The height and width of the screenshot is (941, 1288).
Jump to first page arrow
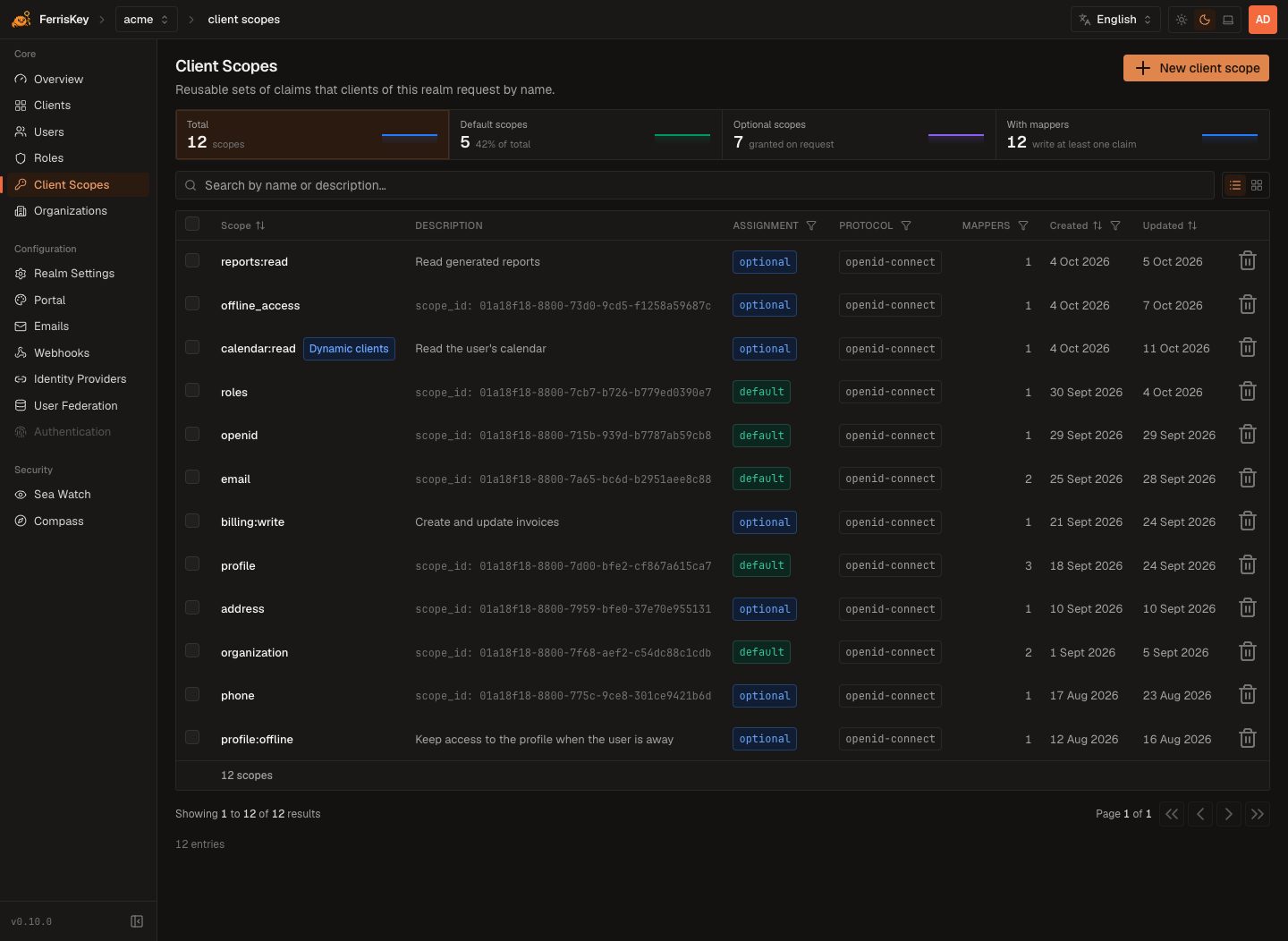click(x=1172, y=814)
